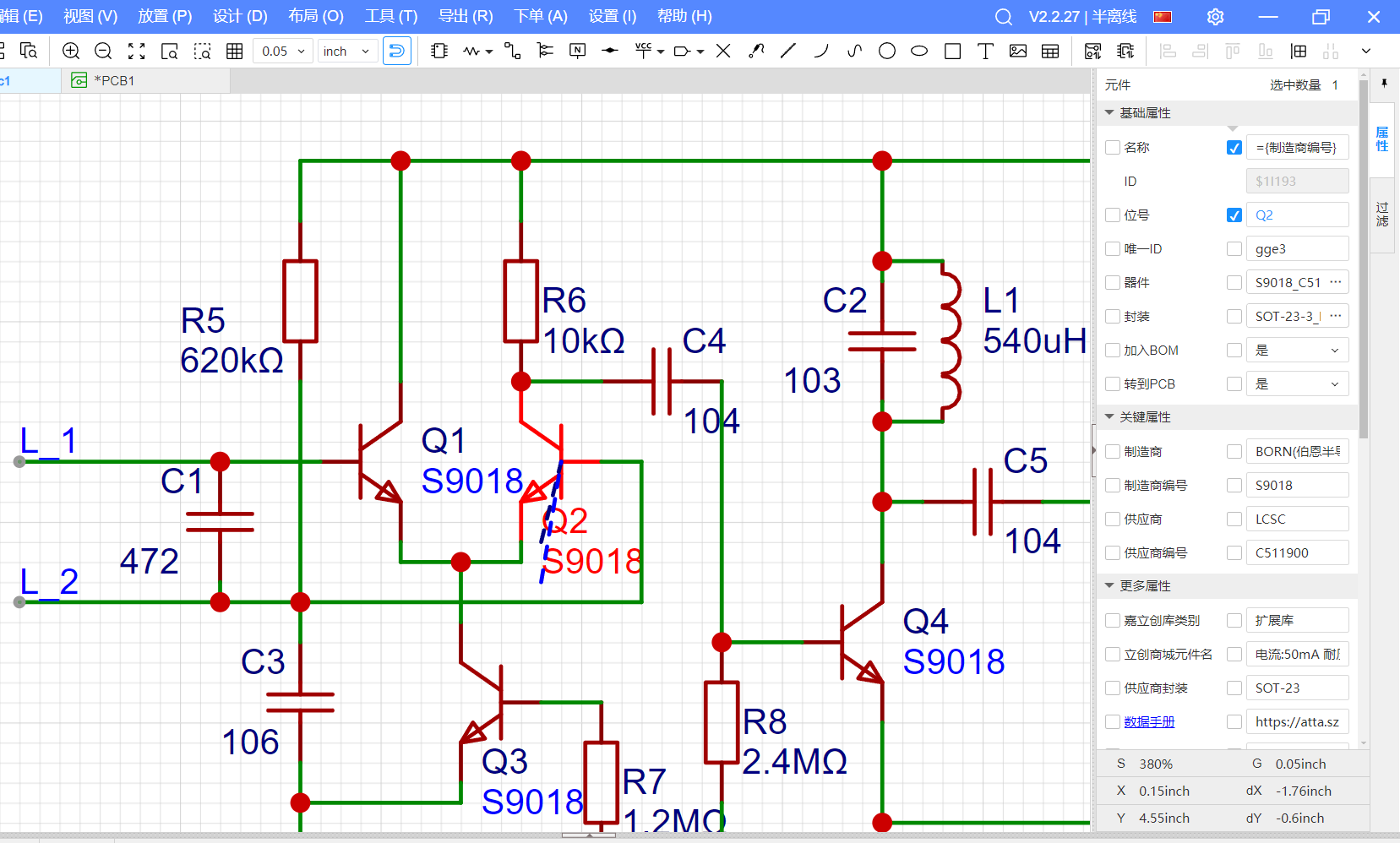This screenshot has height=843, width=1400.
Task: Switch to the PCB1 tab
Action: (114, 81)
